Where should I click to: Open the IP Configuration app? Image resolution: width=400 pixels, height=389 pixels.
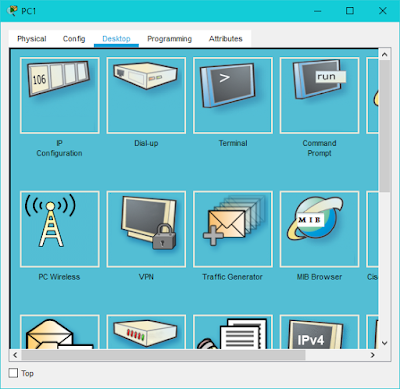[x=60, y=95]
